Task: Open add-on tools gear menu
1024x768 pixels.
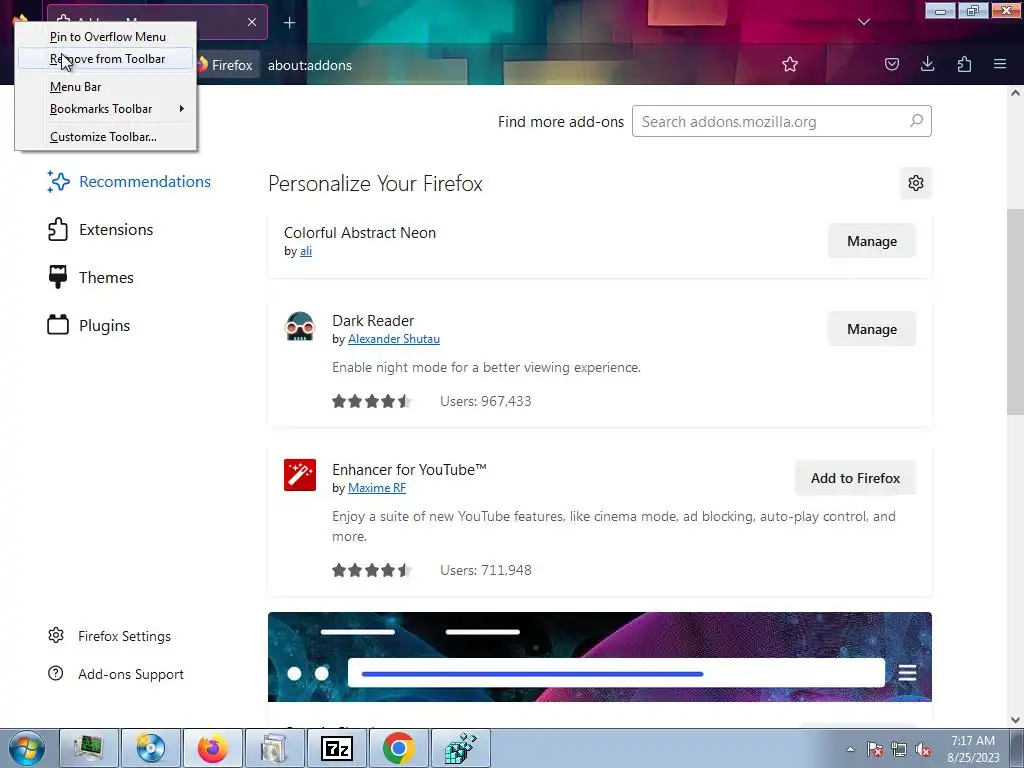Action: [916, 183]
